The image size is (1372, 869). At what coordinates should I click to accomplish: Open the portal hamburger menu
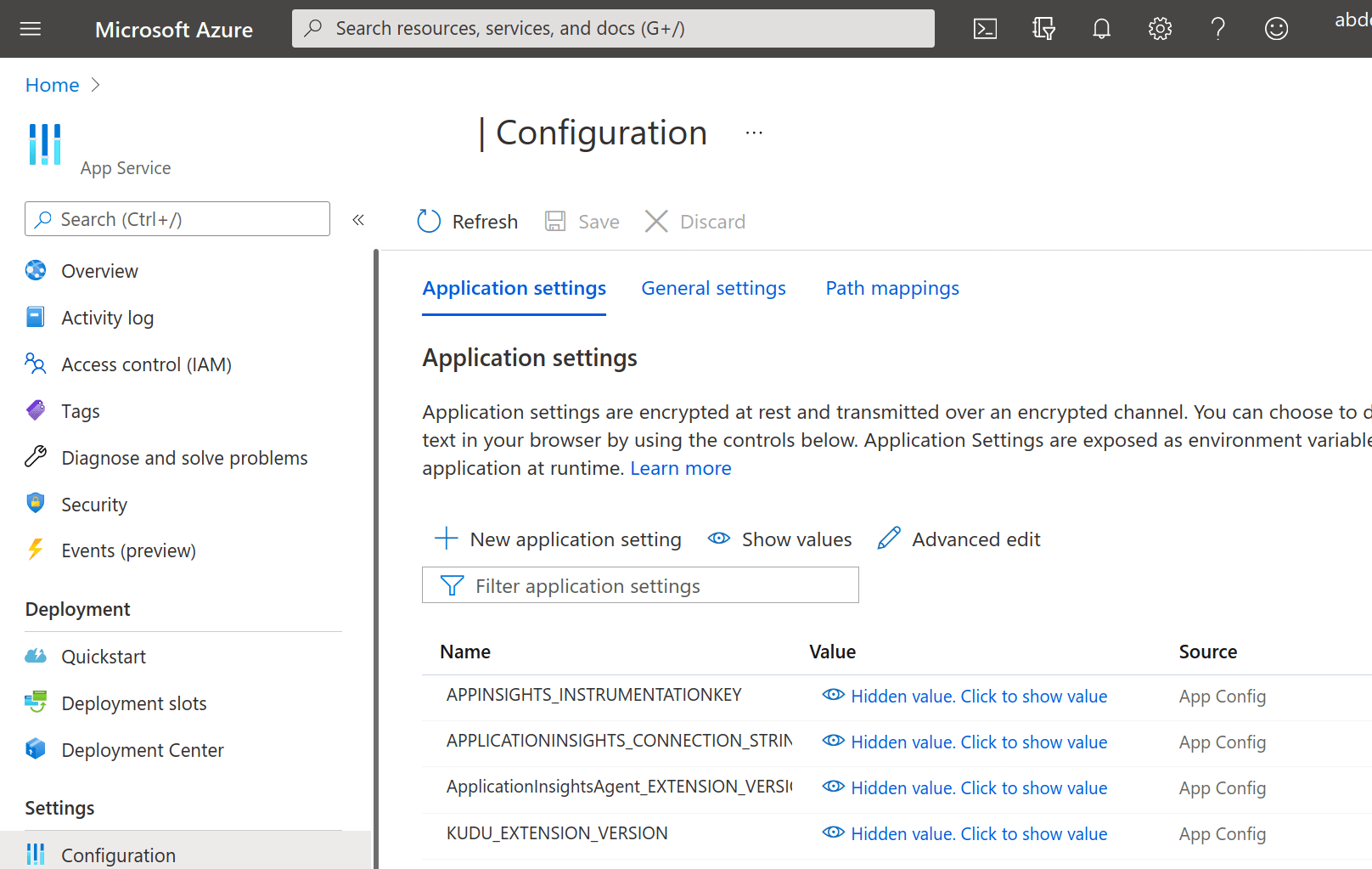(30, 28)
